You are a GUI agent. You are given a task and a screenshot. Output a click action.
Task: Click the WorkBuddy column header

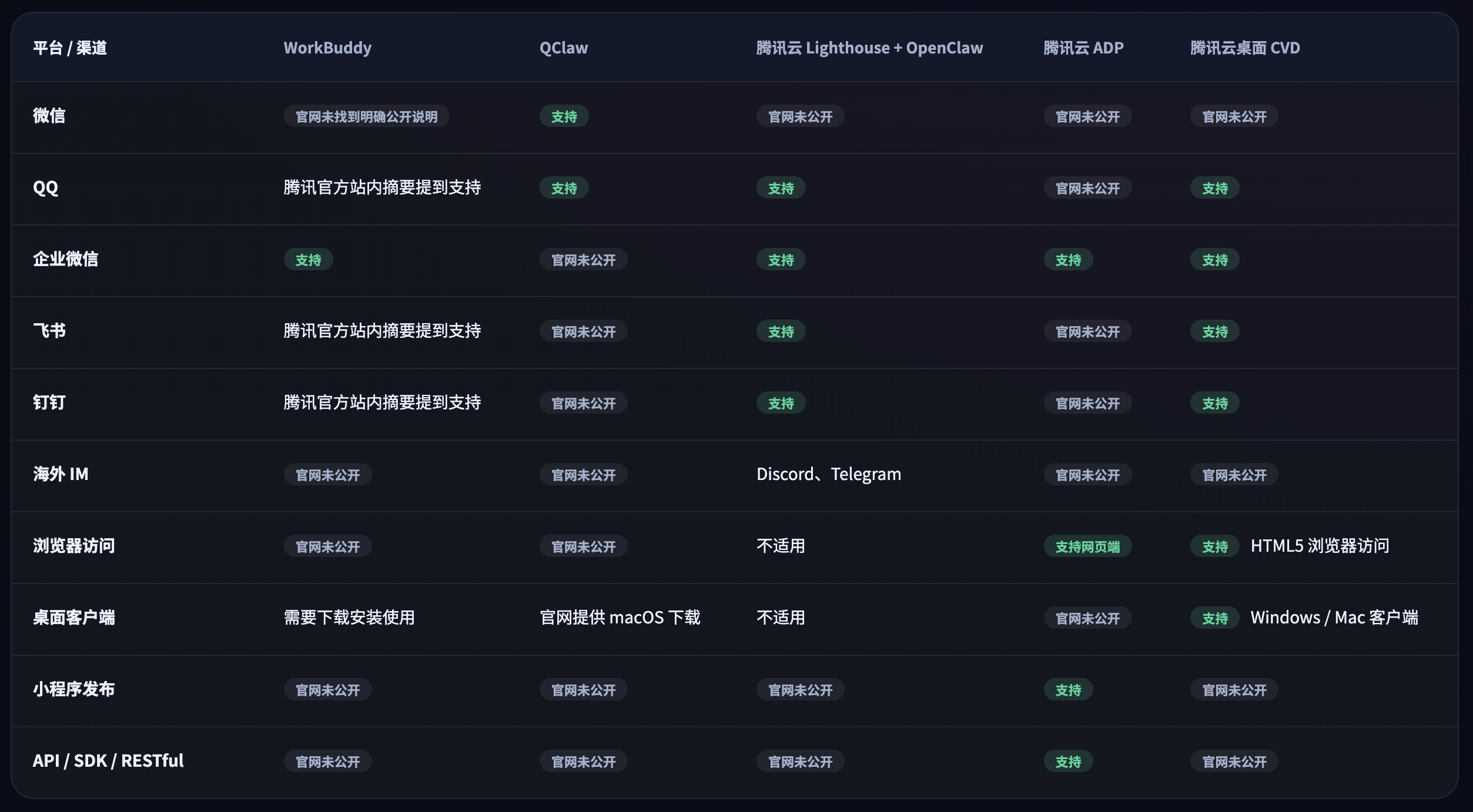[327, 48]
